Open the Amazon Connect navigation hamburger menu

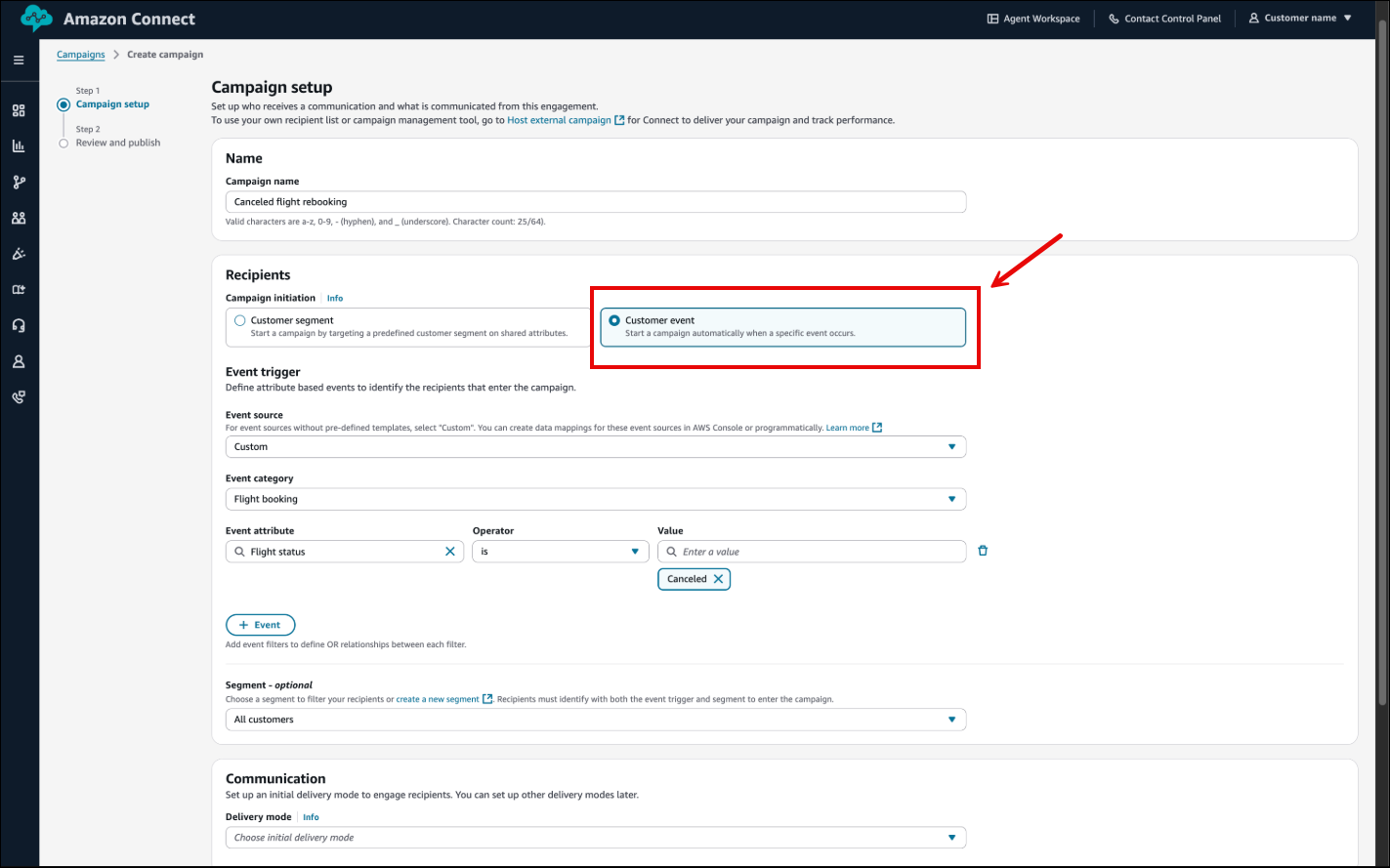pos(19,60)
